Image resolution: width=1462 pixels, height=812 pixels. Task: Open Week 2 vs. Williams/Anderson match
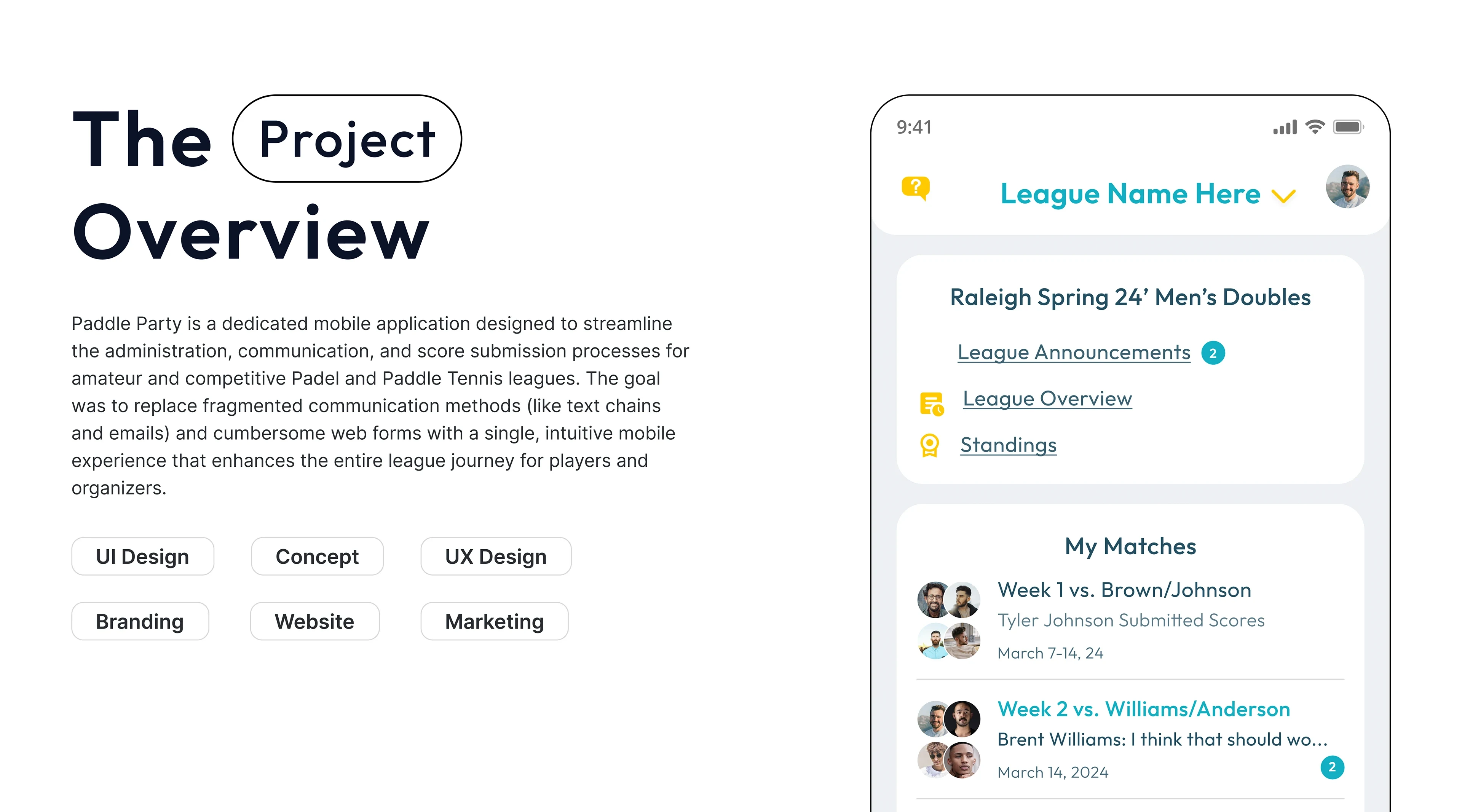point(1143,709)
